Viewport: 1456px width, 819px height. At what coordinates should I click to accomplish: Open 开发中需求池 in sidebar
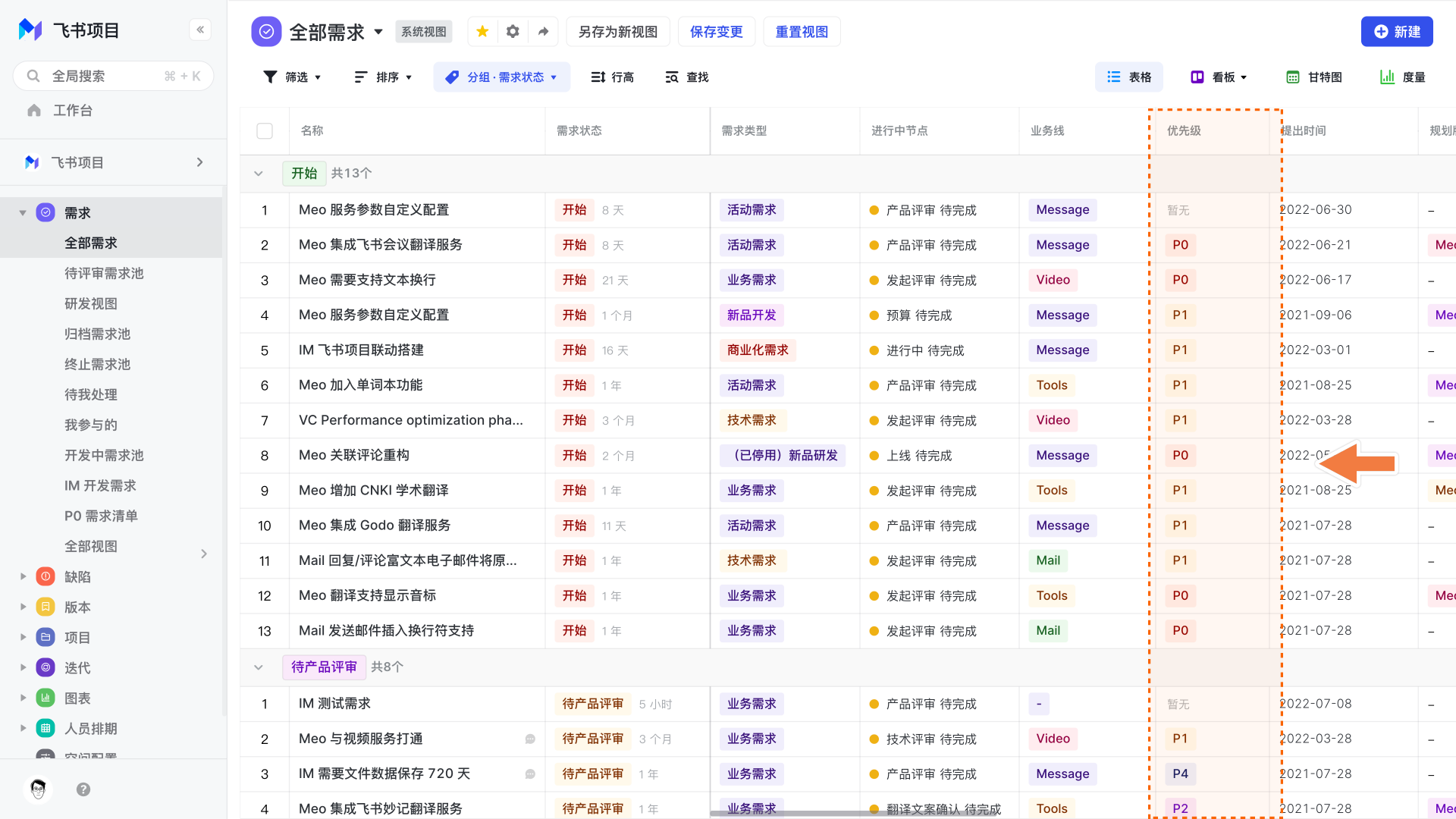tap(104, 456)
